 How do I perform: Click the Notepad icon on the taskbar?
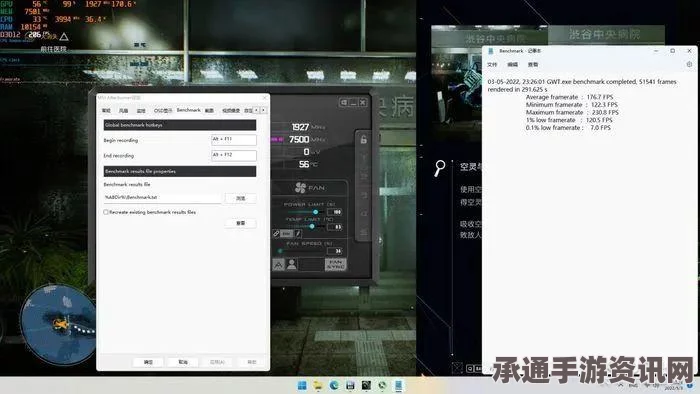pyautogui.click(x=398, y=385)
